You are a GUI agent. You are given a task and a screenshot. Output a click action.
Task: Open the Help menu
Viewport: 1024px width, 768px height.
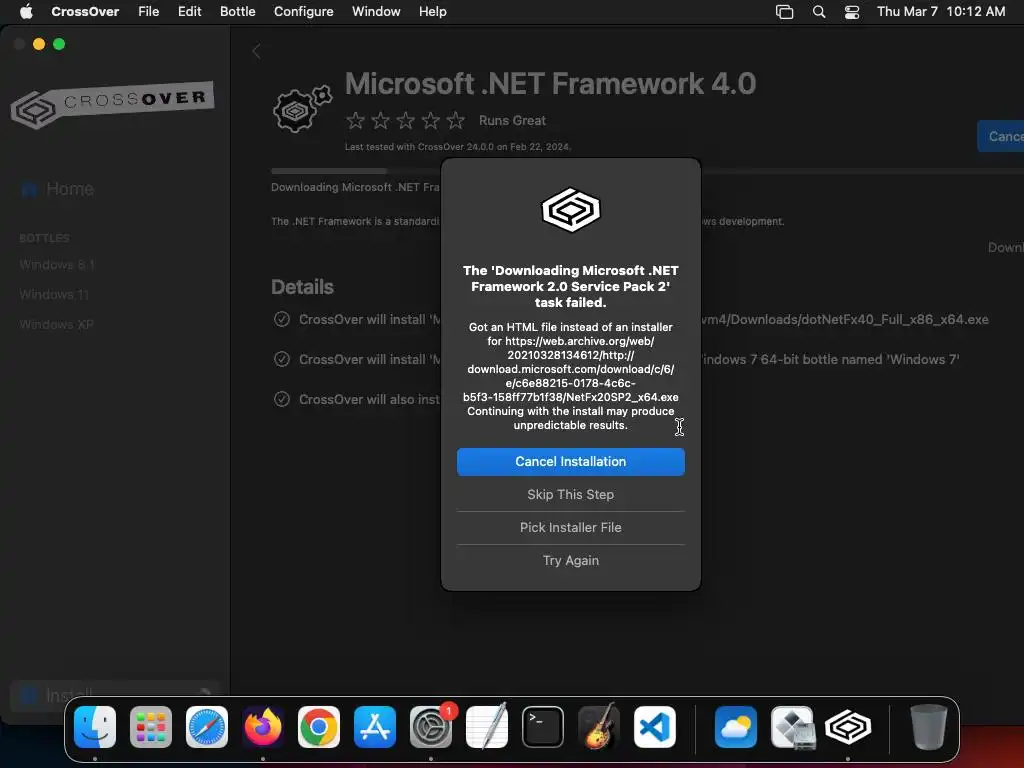coord(432,11)
